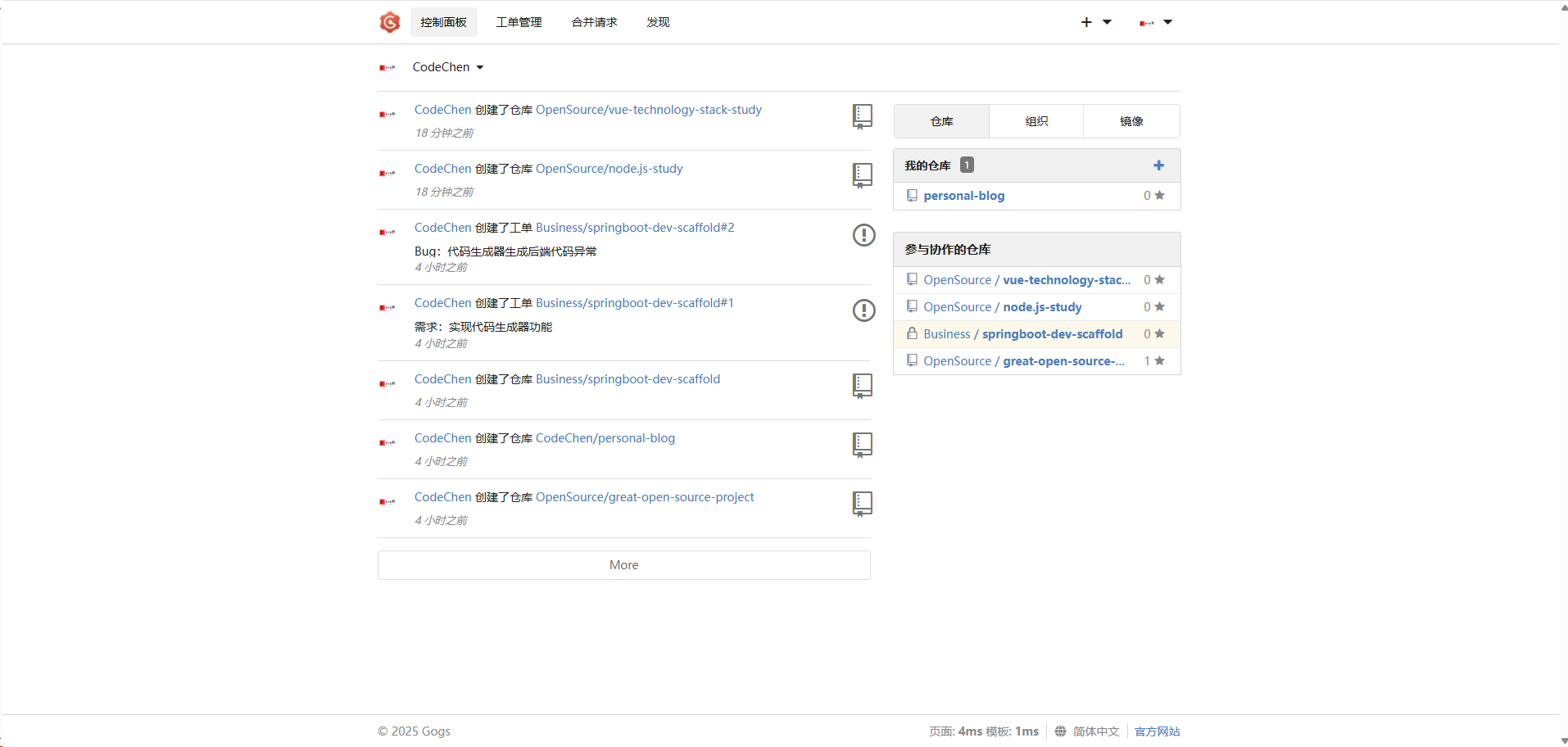Click the repository icon for vue-technology-stack-study activity
This screenshot has width=1568, height=747.
coord(862,116)
